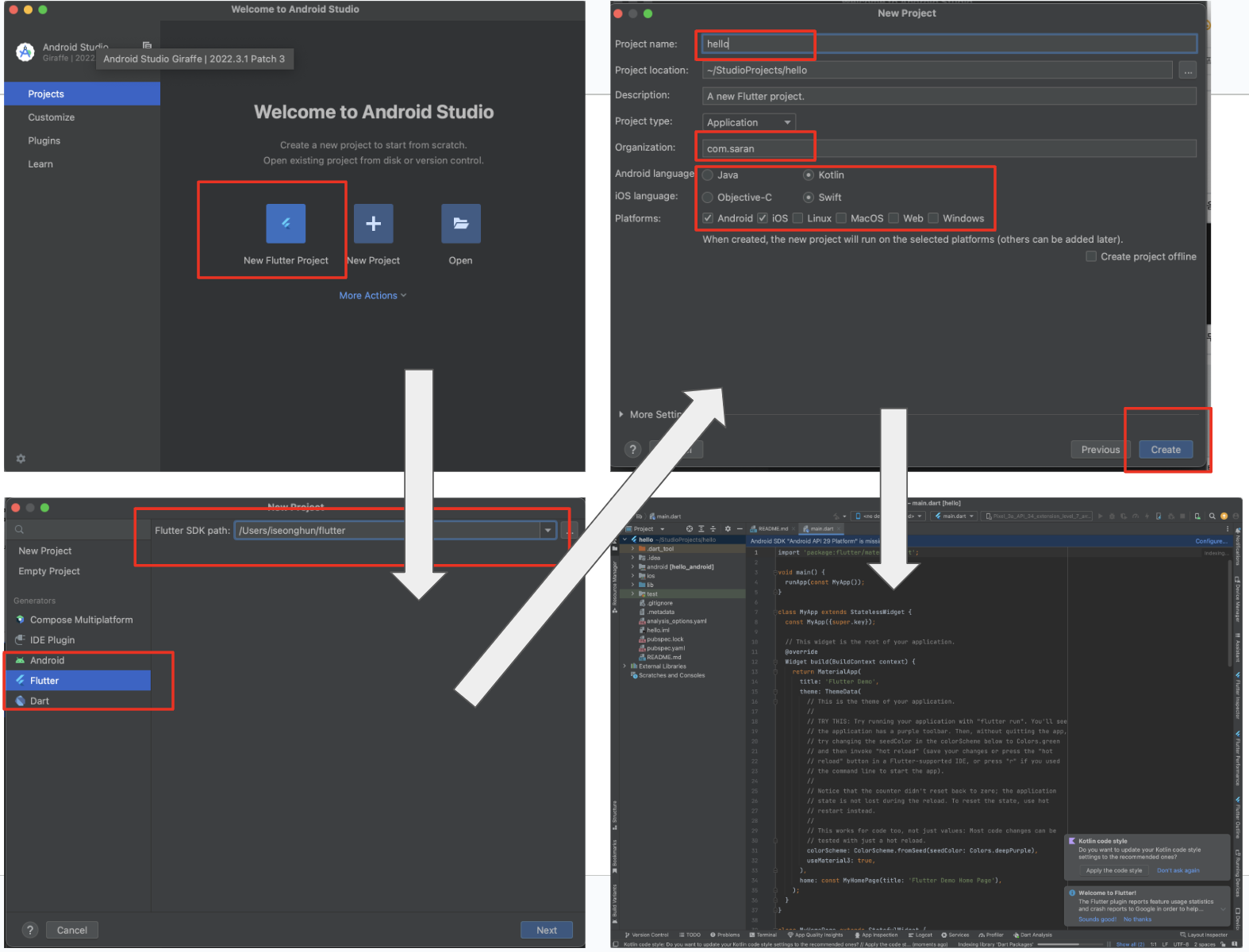
Task: Open the Project type Application dropdown
Action: [x=749, y=122]
